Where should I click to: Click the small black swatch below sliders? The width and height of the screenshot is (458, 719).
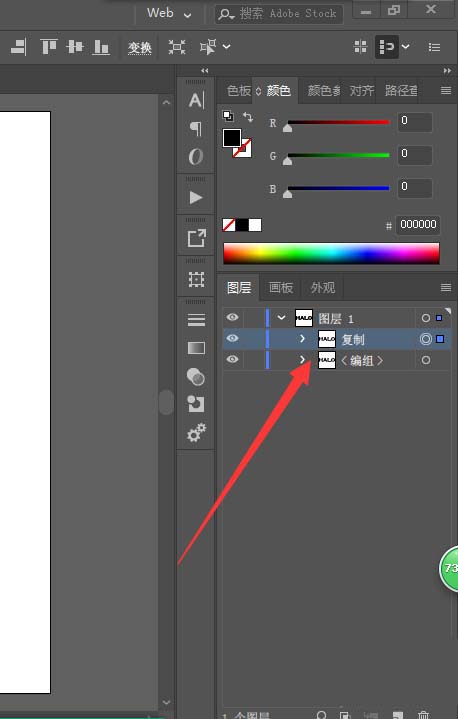242,225
